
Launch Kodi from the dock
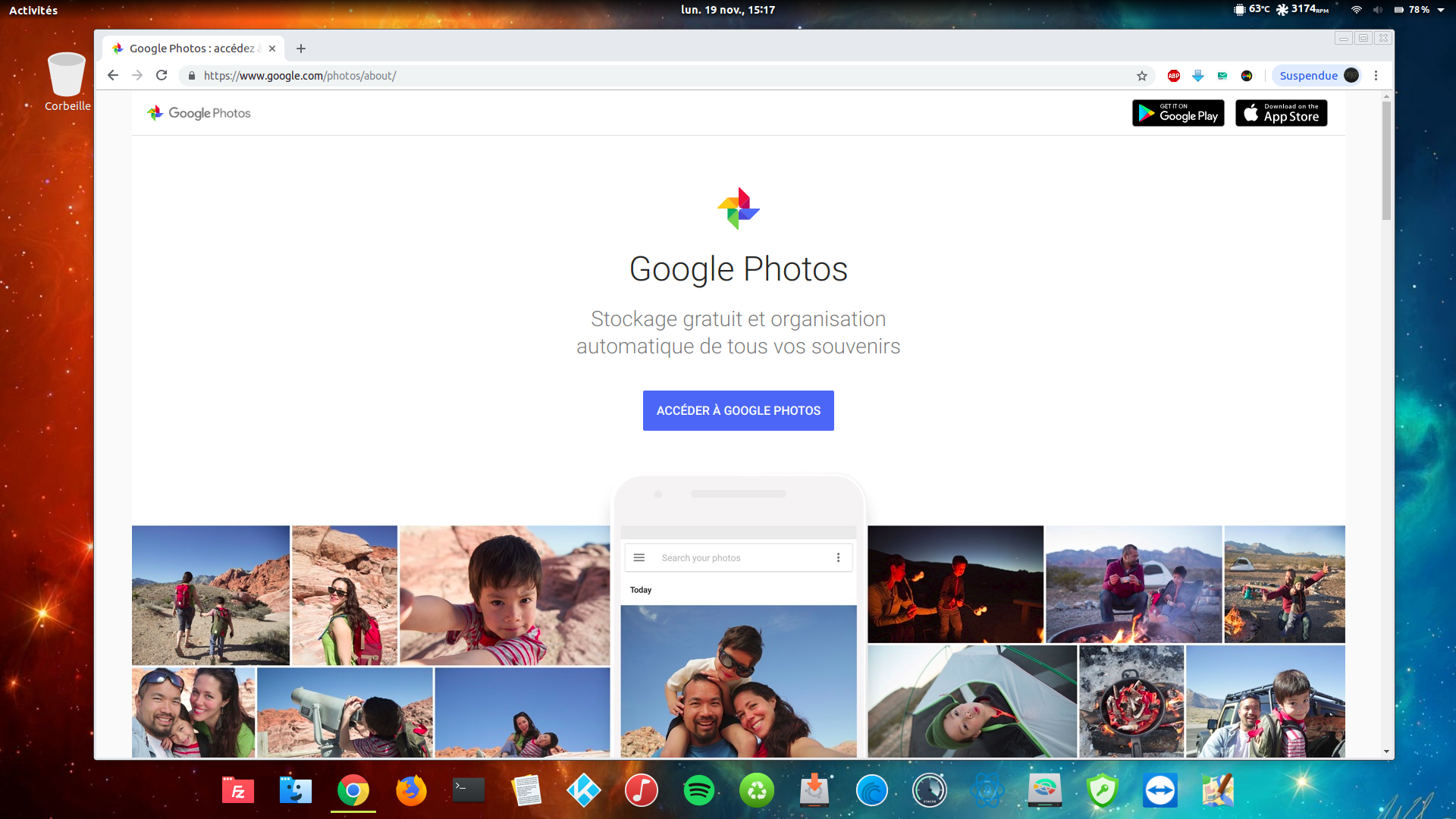tap(584, 791)
